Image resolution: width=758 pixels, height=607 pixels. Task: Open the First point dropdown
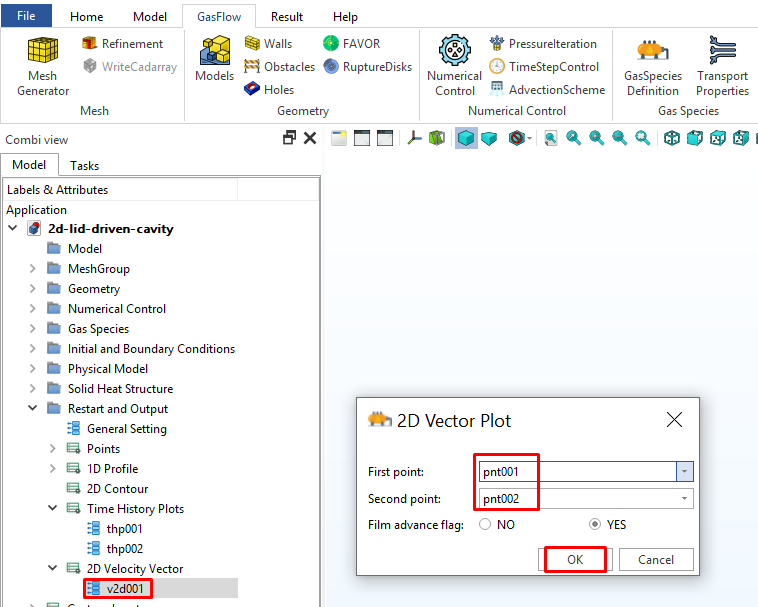coord(684,471)
